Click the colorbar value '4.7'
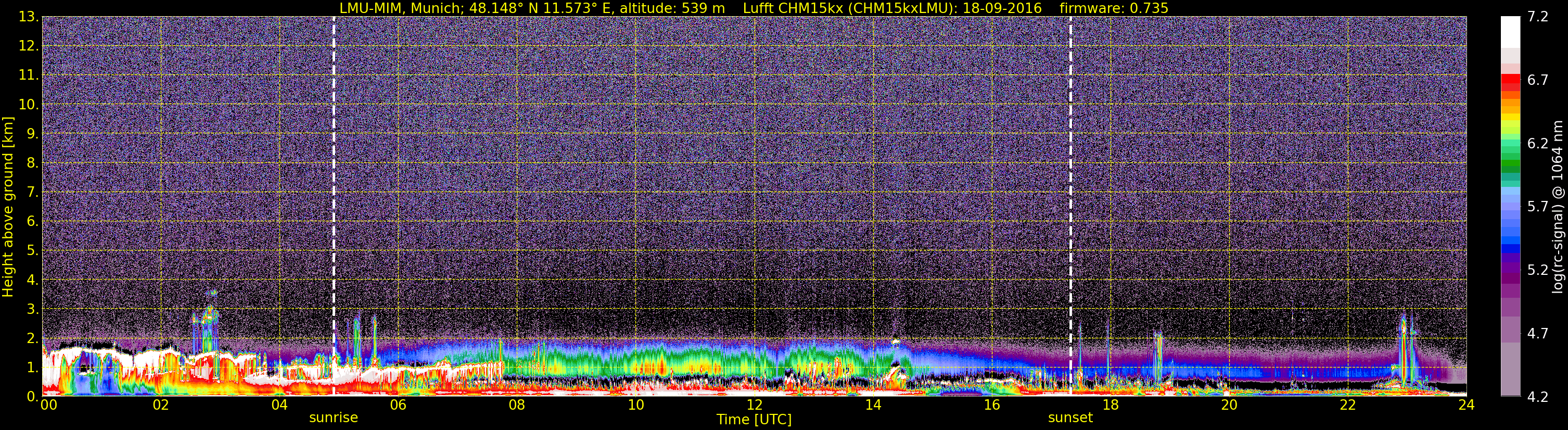 pyautogui.click(x=1538, y=334)
